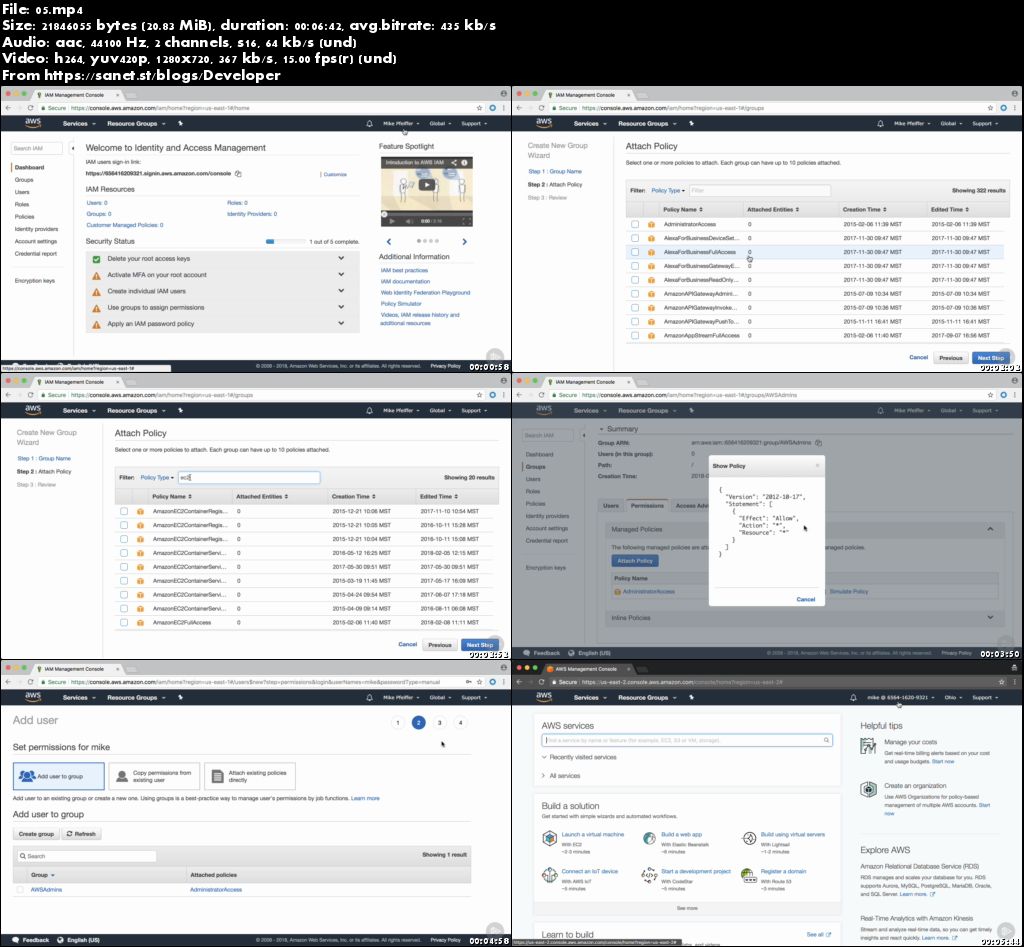Click the AWS logo in the IAM welcome frame
The image size is (1024, 947).
33,123
